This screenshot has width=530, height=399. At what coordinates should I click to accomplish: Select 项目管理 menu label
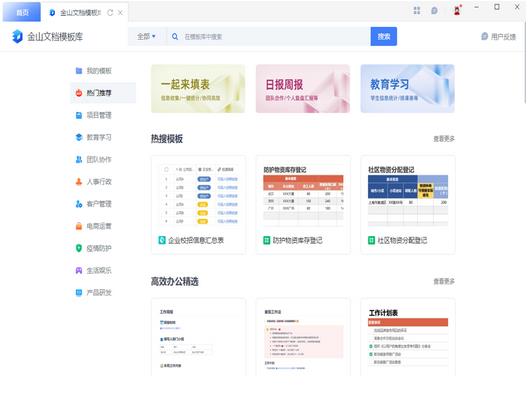pyautogui.click(x=99, y=115)
